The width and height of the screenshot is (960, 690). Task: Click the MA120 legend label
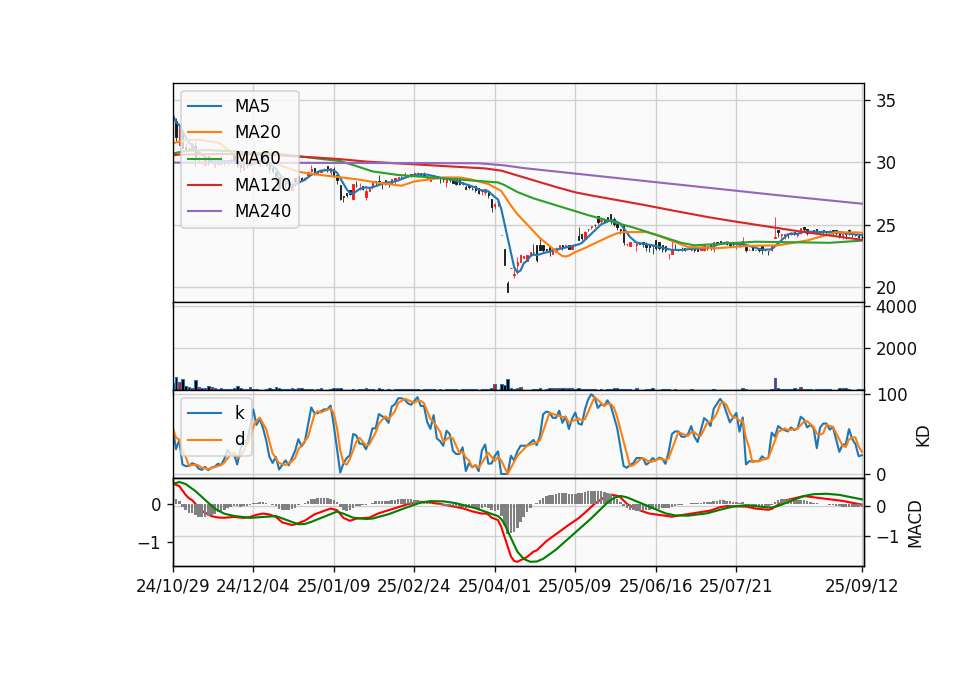coord(263,185)
